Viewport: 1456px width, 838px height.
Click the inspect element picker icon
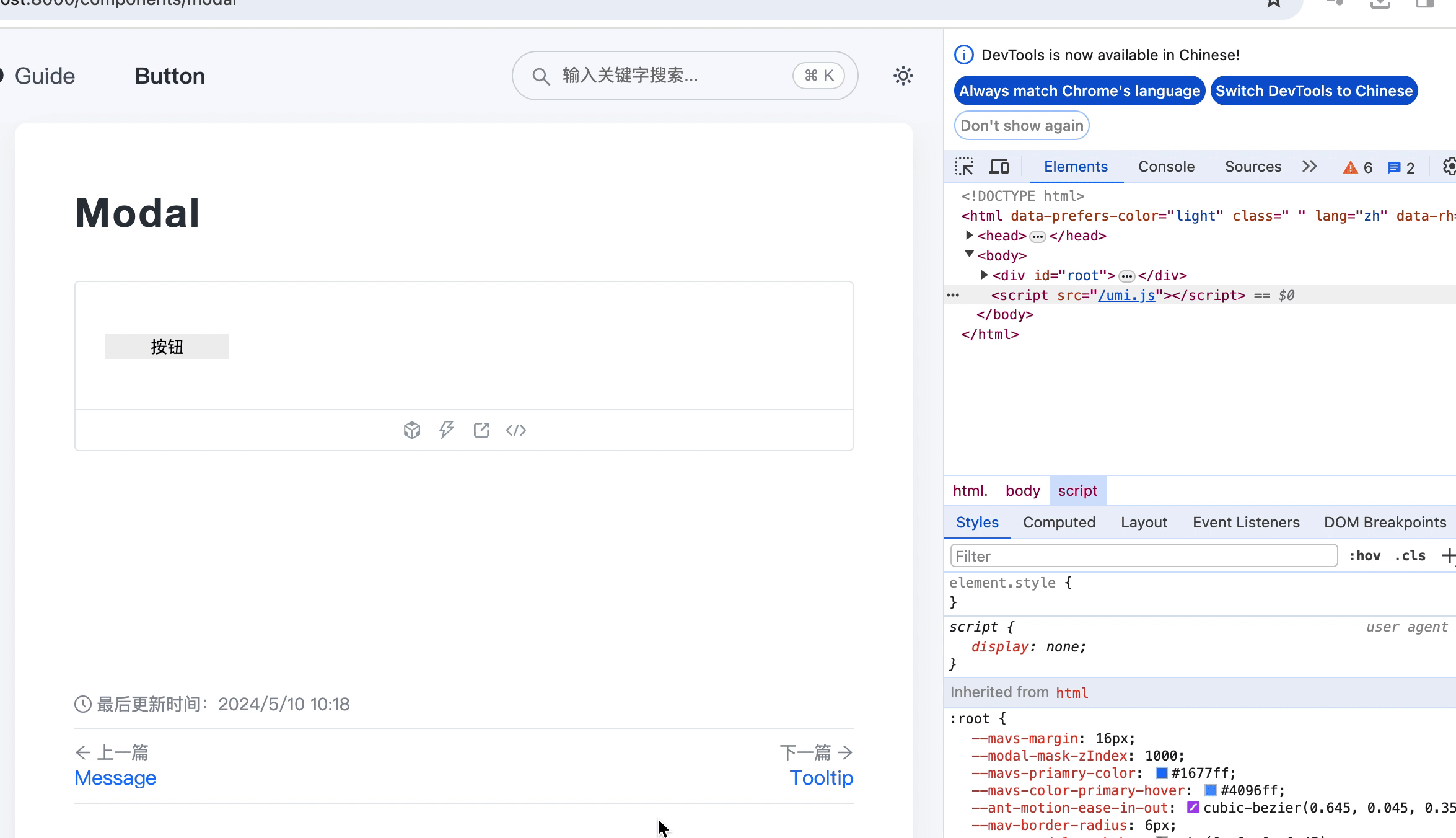click(x=964, y=167)
